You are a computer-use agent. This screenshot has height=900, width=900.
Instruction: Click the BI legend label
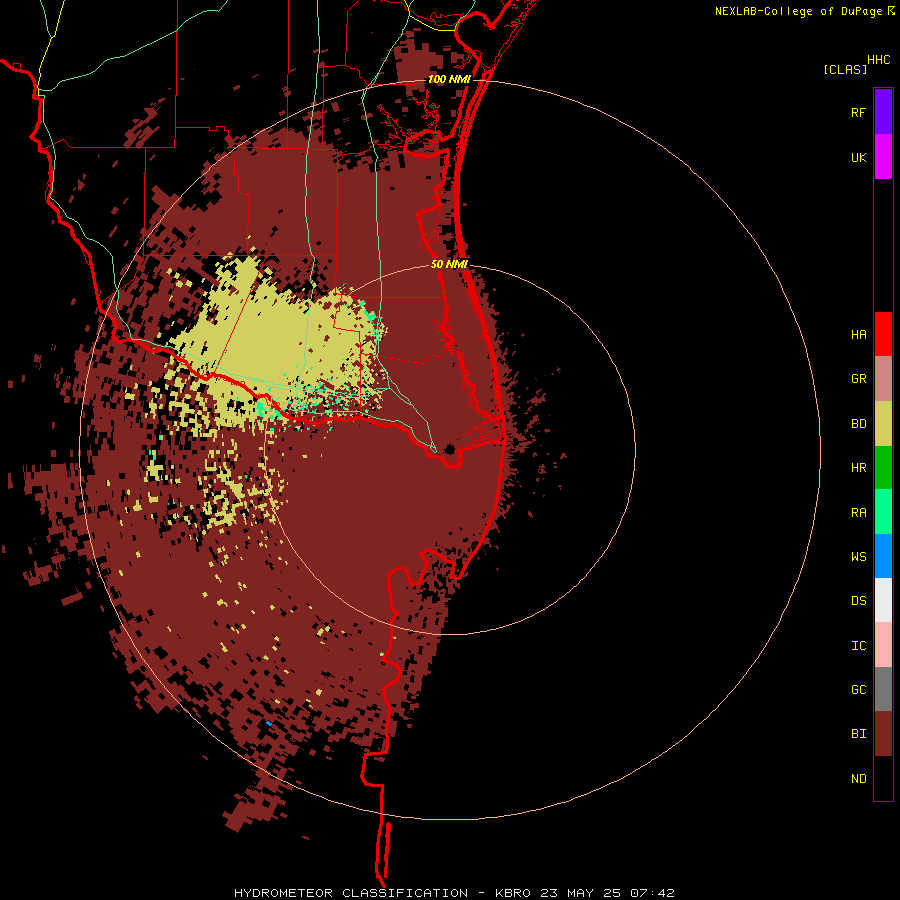858,734
